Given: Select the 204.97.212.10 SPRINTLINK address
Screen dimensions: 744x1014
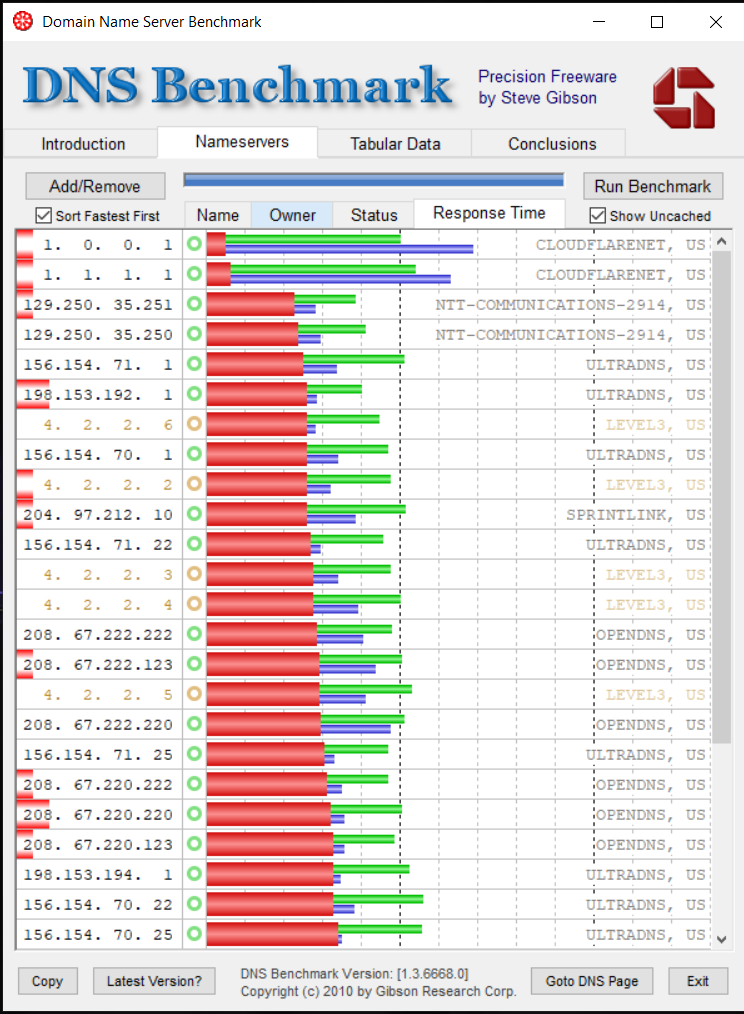Looking at the screenshot, I should coord(98,514).
